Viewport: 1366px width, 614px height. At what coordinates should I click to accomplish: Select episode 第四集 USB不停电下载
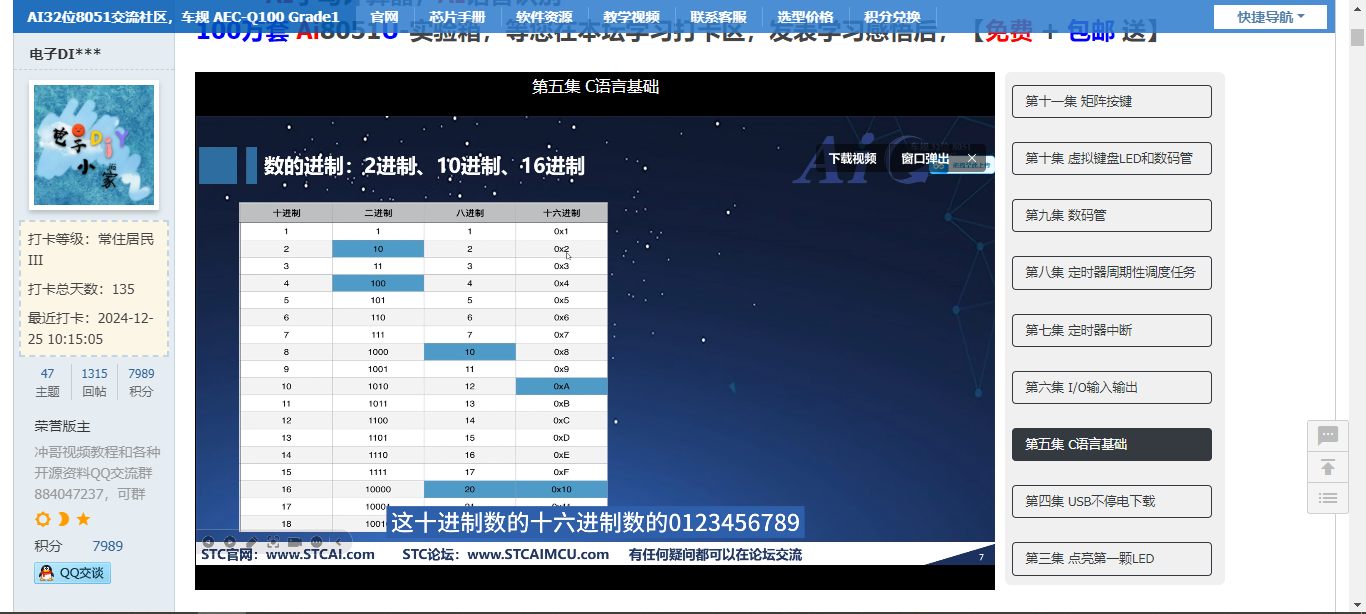click(x=1112, y=501)
